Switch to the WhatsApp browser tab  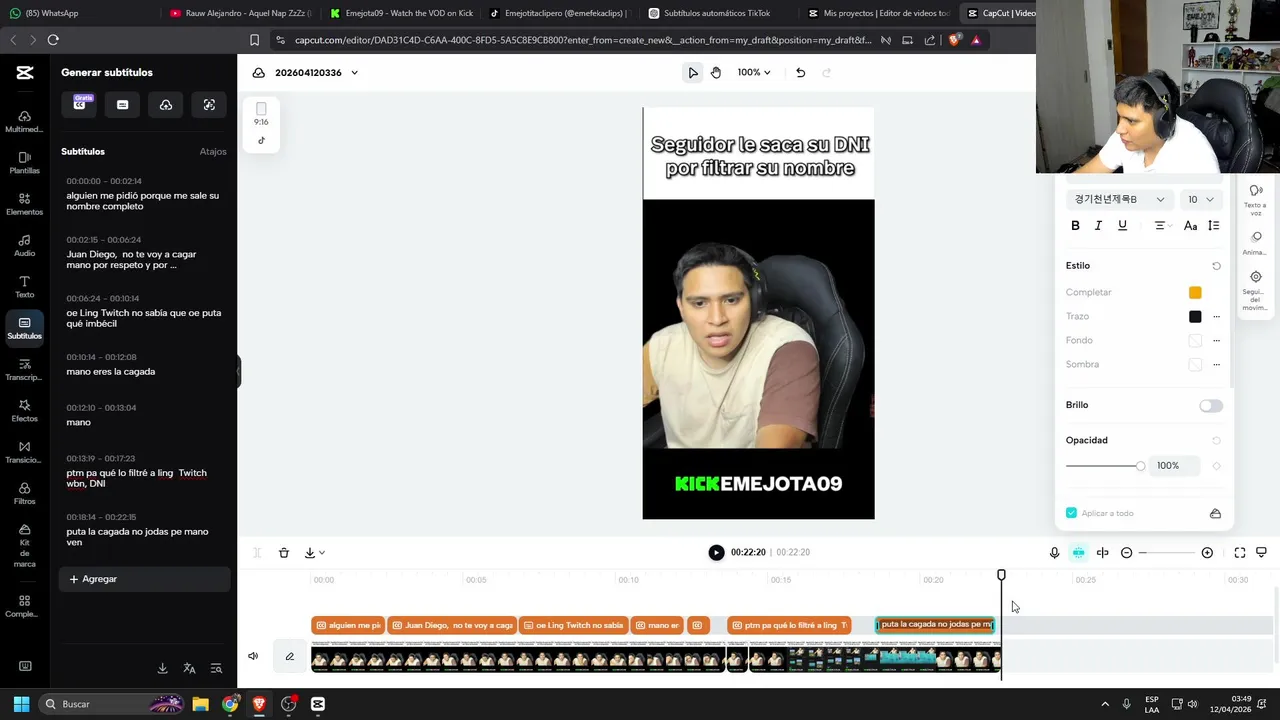80,13
